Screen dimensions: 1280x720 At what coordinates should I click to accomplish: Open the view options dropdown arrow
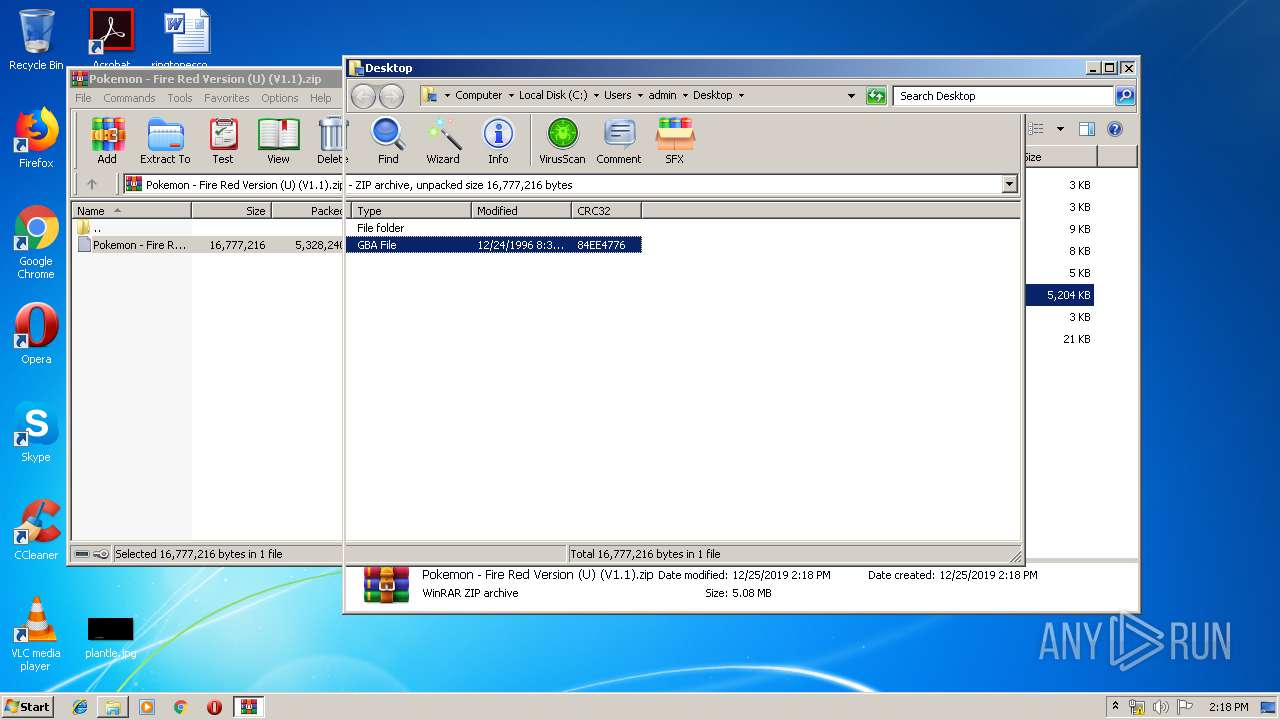[1060, 129]
